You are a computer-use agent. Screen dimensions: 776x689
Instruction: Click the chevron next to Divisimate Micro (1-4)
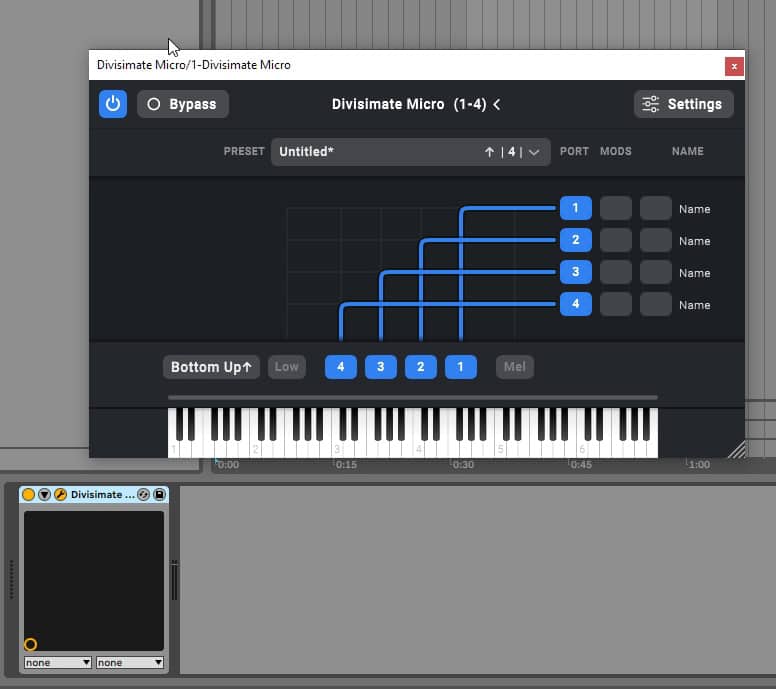(x=497, y=104)
